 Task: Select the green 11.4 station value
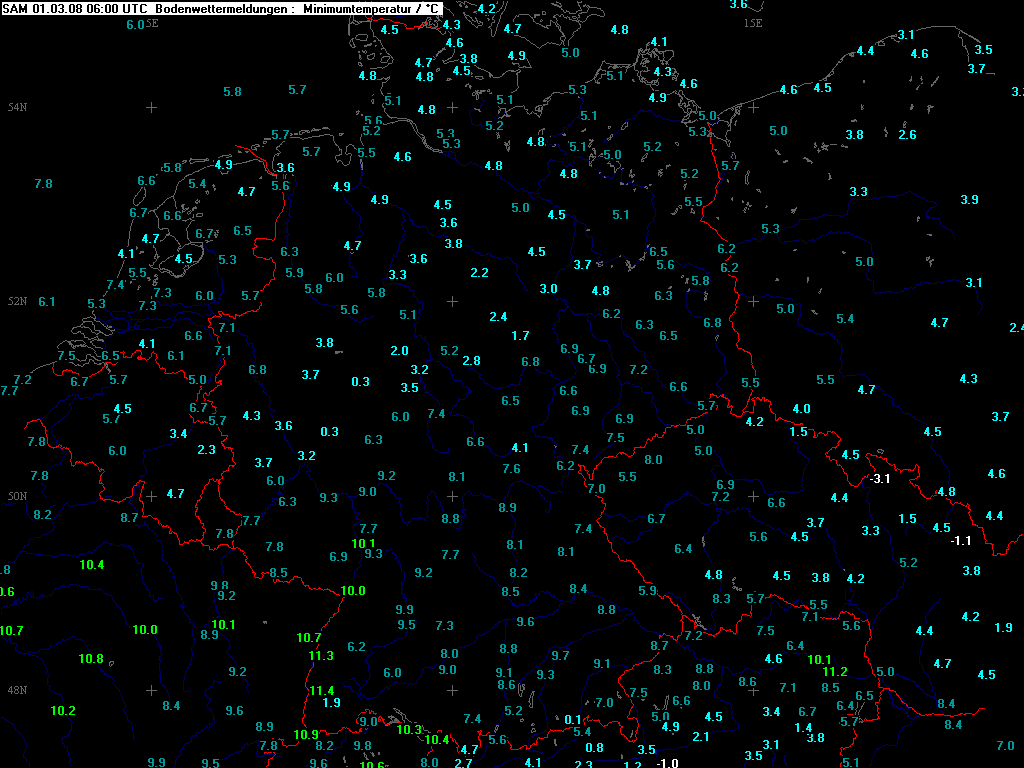(321, 691)
